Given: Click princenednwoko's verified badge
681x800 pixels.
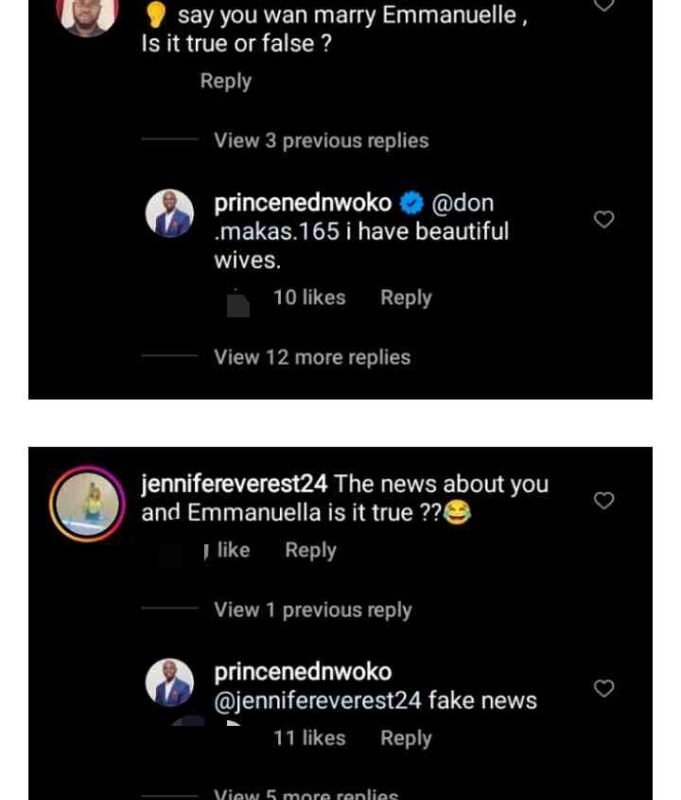Looking at the screenshot, I should (411, 203).
